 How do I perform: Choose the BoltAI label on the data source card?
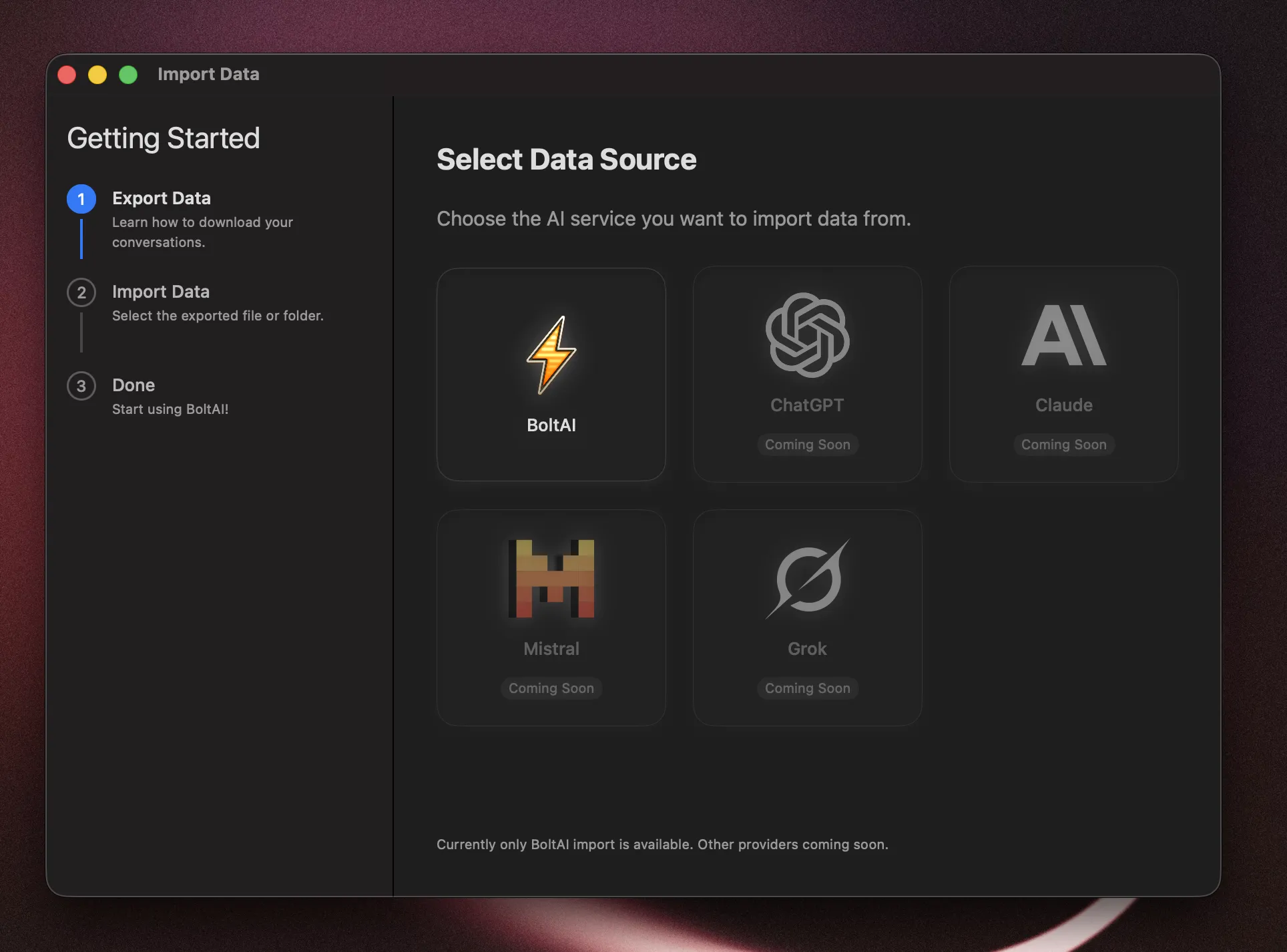coord(551,425)
